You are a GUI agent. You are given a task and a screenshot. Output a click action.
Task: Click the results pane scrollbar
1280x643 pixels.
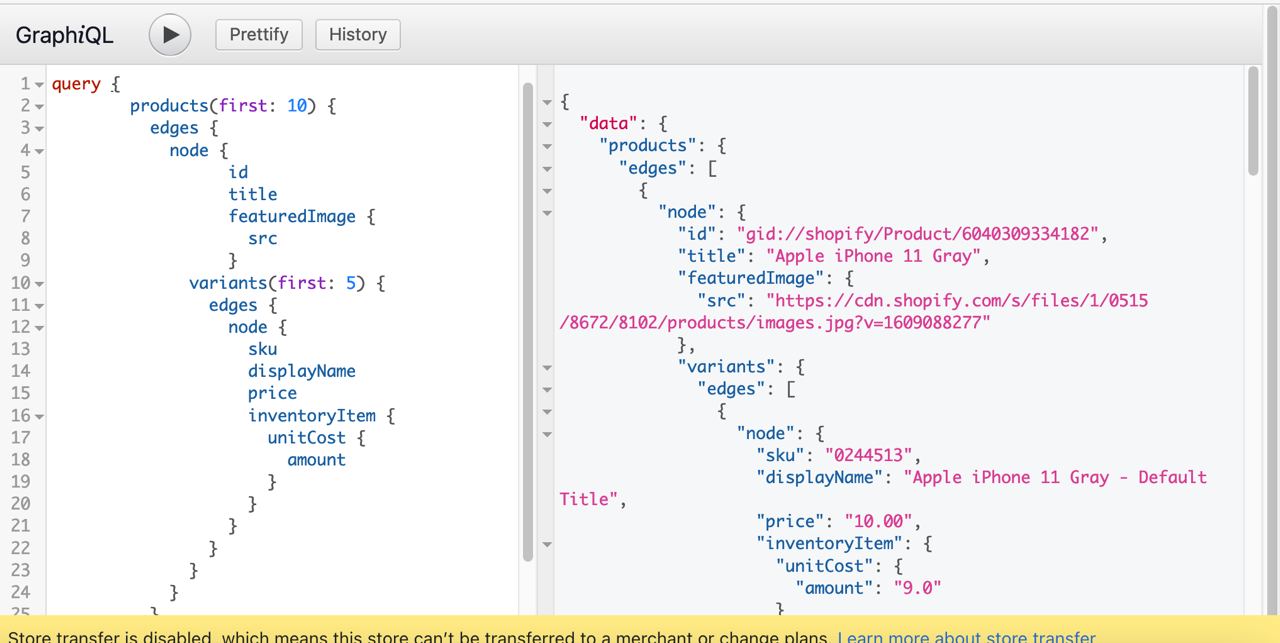click(x=1253, y=121)
